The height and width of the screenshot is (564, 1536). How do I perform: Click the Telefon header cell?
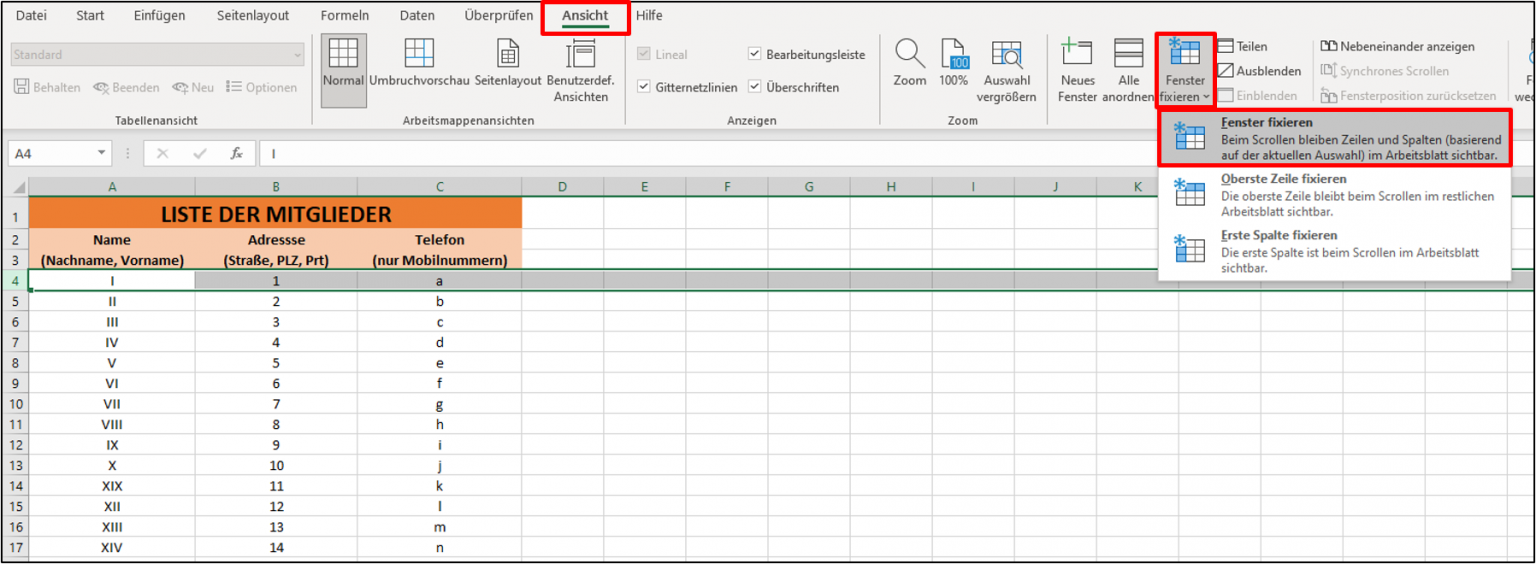point(440,240)
